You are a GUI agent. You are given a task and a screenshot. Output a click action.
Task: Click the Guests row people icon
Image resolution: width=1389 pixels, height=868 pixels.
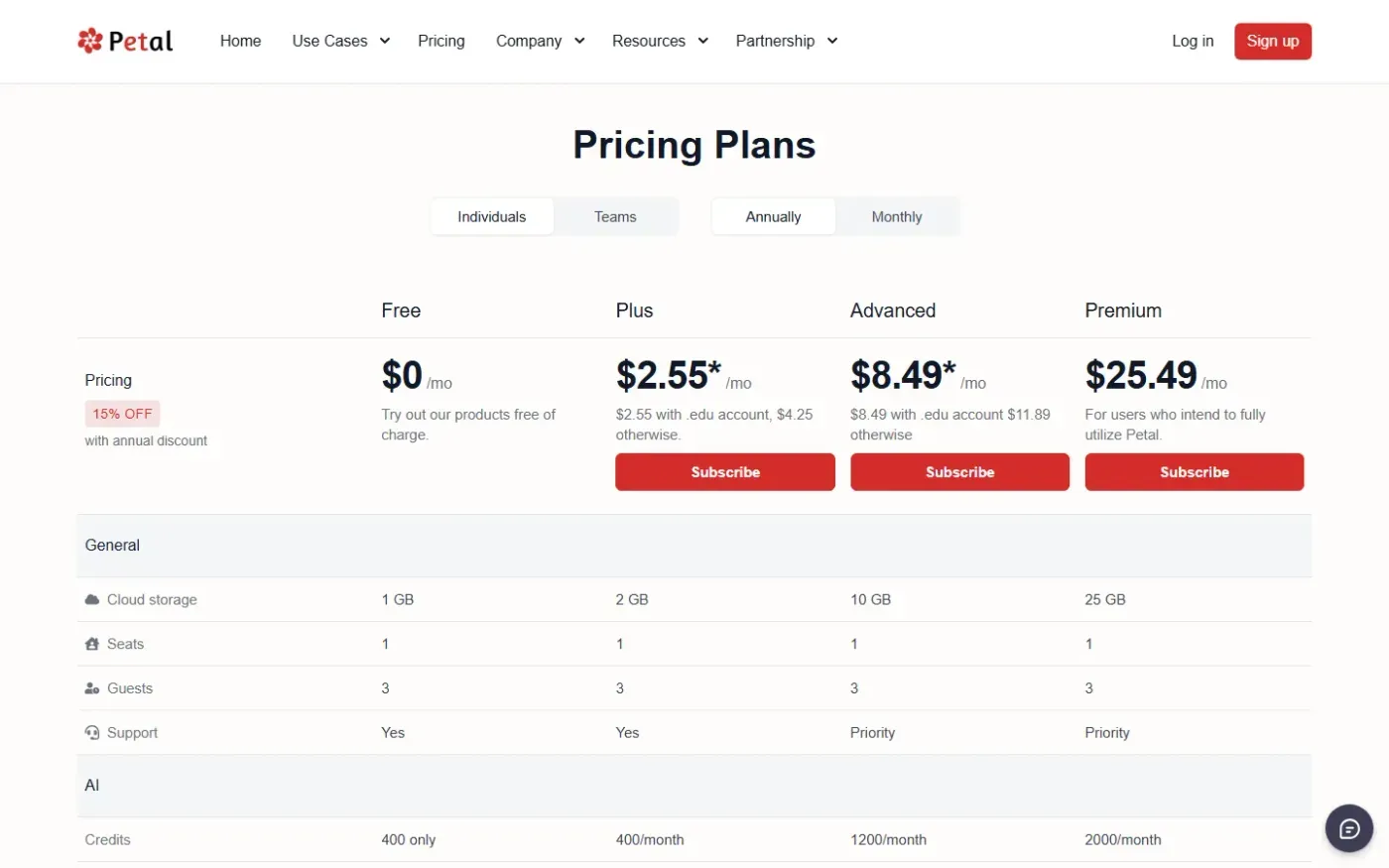[x=92, y=688]
